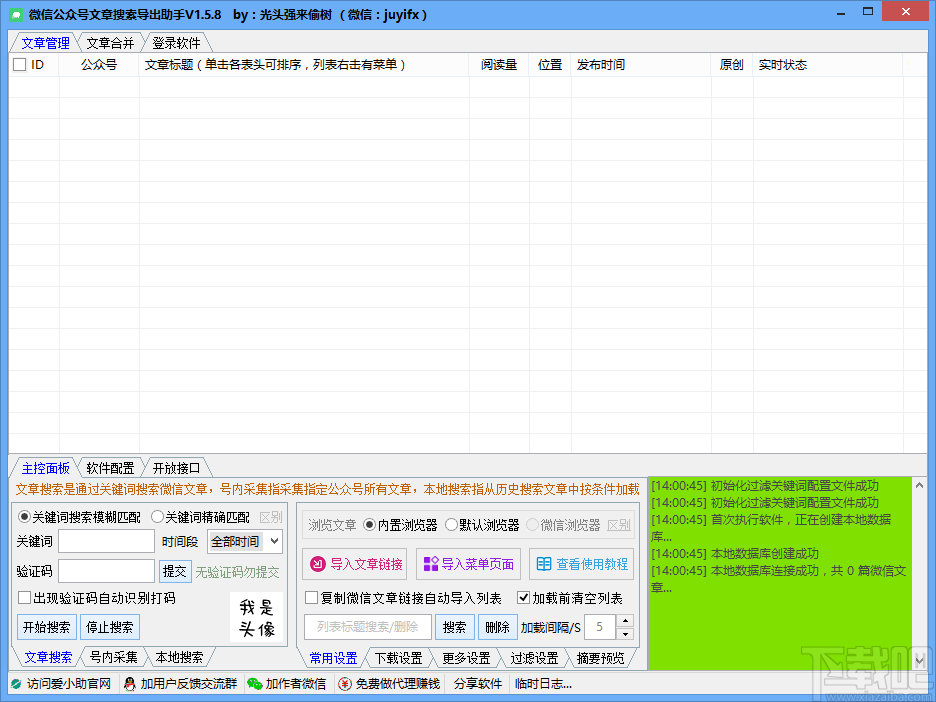Open the 登录软件 tab
Image resolution: width=936 pixels, height=702 pixels.
[176, 43]
